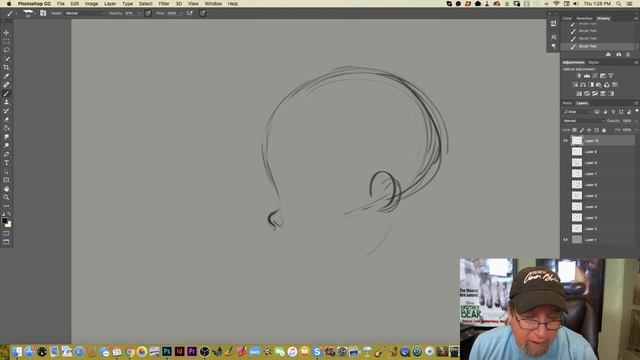Open the Filter menu
This screenshot has width=640, height=360.
[x=164, y=4]
